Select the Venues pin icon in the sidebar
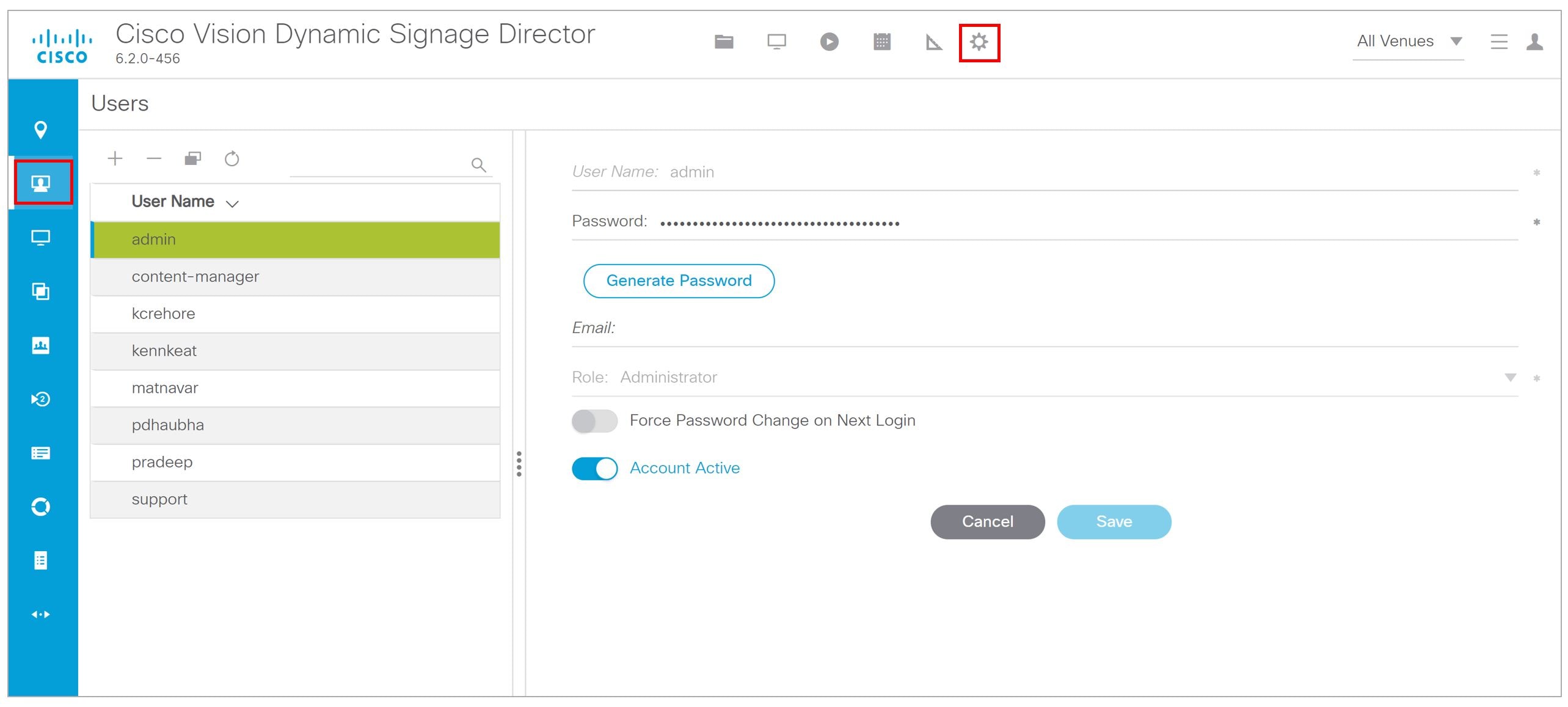1568x707 pixels. (x=41, y=130)
